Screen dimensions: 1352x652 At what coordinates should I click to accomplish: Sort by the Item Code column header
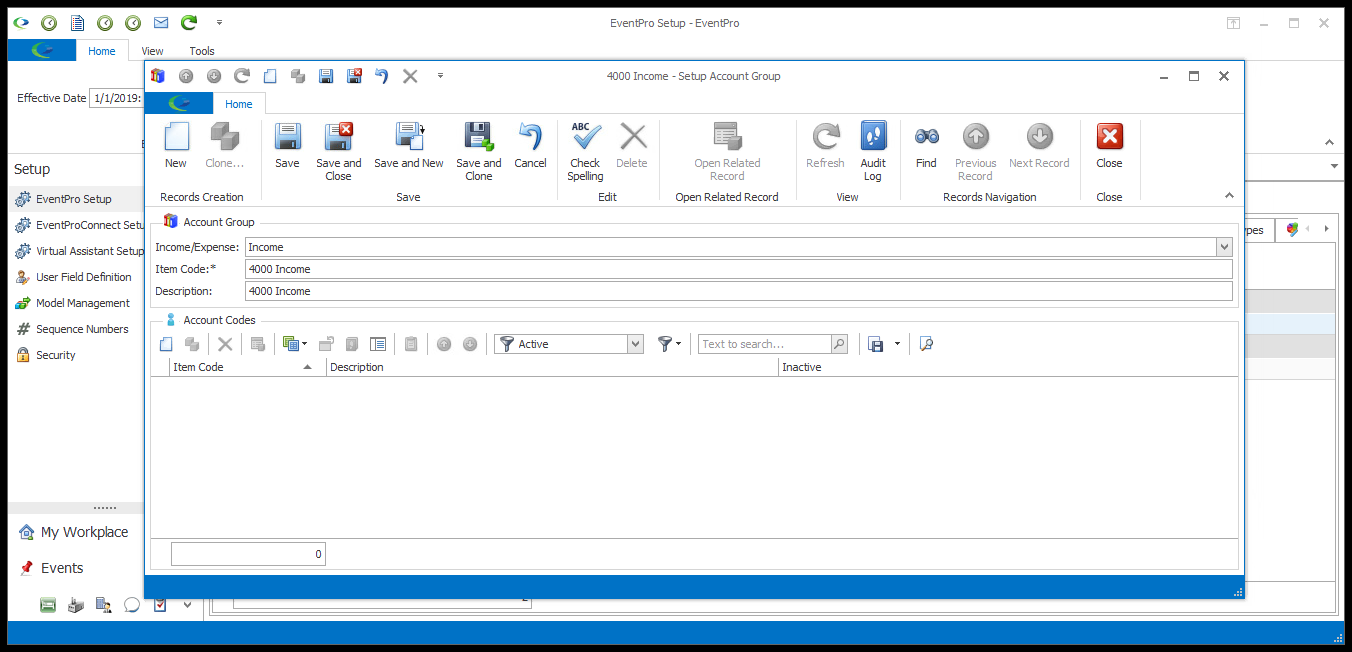tap(248, 367)
